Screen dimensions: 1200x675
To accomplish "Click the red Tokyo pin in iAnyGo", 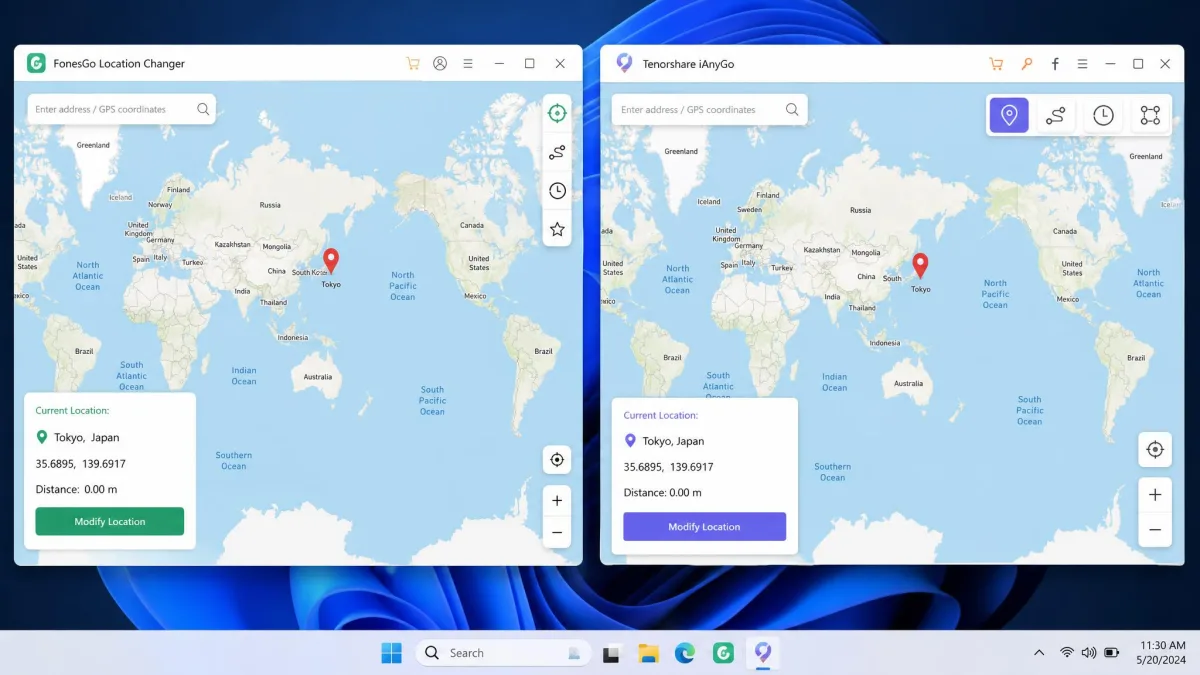I will 921,266.
